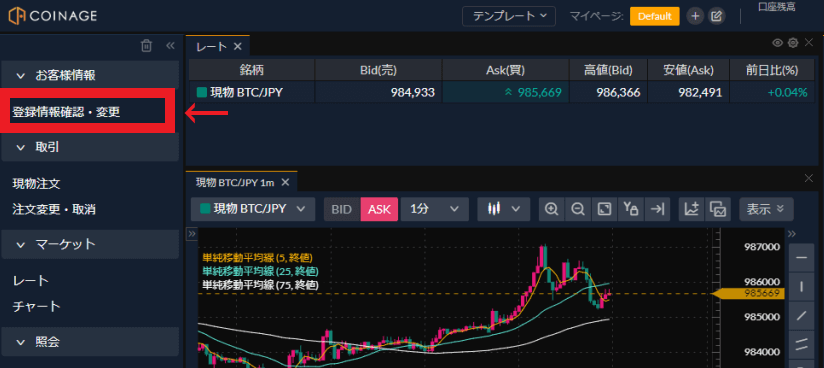Expand the drawing tools panel chevron
Viewport: 824px width, 368px height.
coord(792,234)
